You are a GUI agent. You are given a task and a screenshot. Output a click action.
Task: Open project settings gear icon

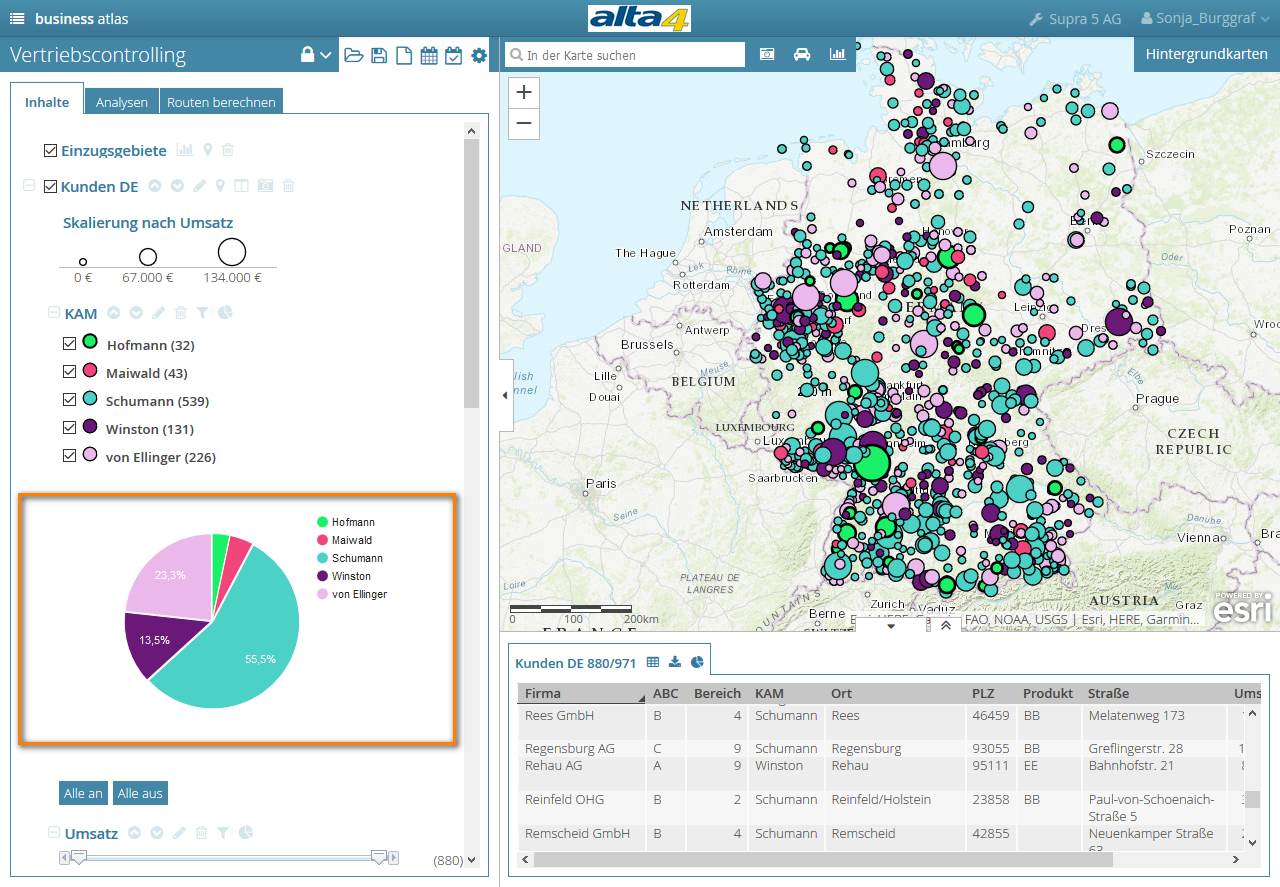pos(479,55)
